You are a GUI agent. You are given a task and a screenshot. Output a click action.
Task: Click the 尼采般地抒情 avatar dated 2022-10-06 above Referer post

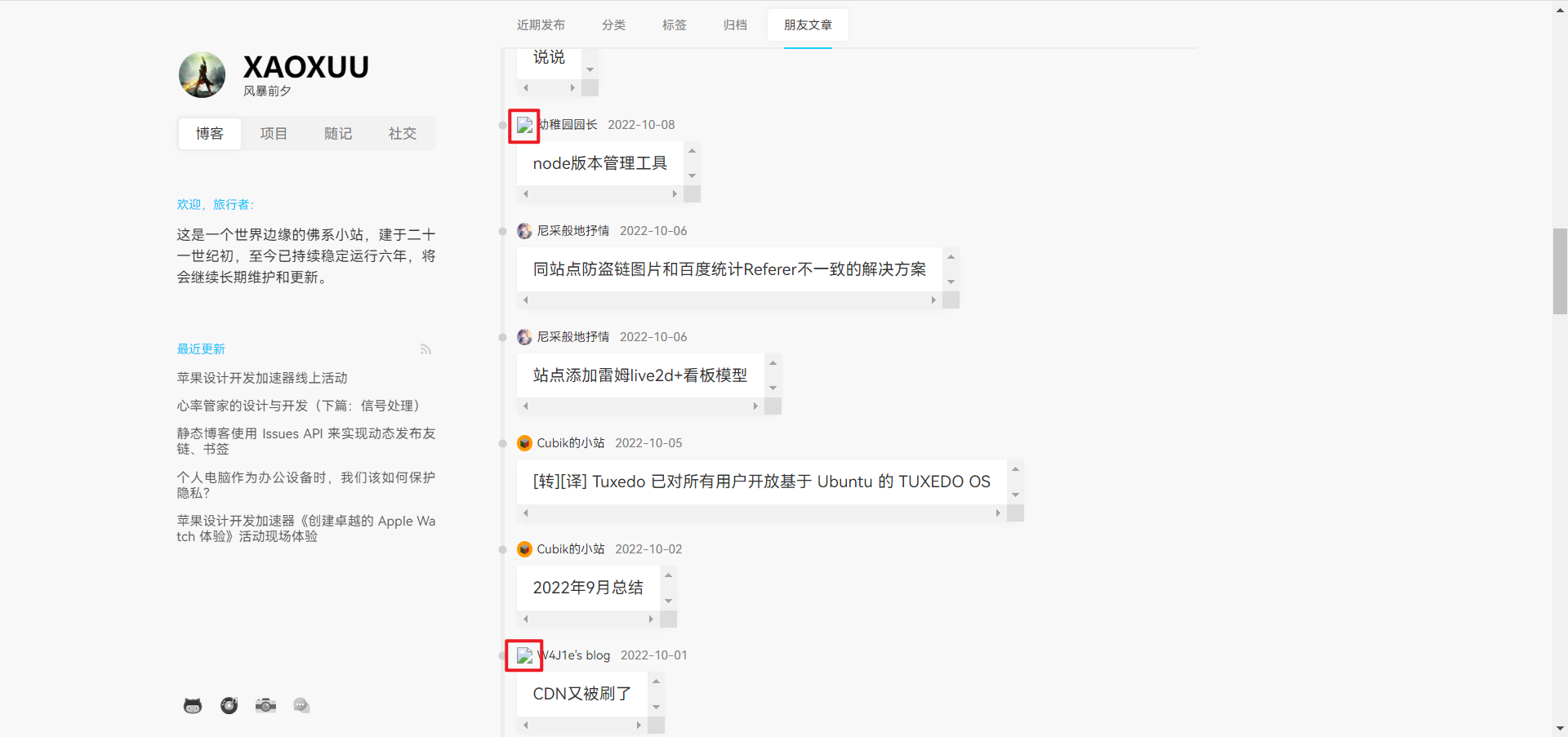click(524, 231)
